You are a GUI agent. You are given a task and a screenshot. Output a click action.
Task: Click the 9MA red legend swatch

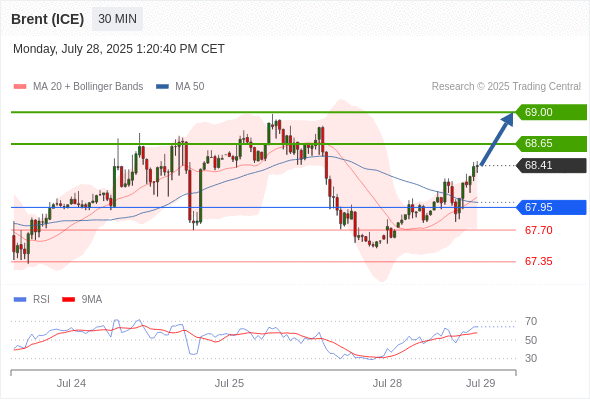tap(68, 300)
